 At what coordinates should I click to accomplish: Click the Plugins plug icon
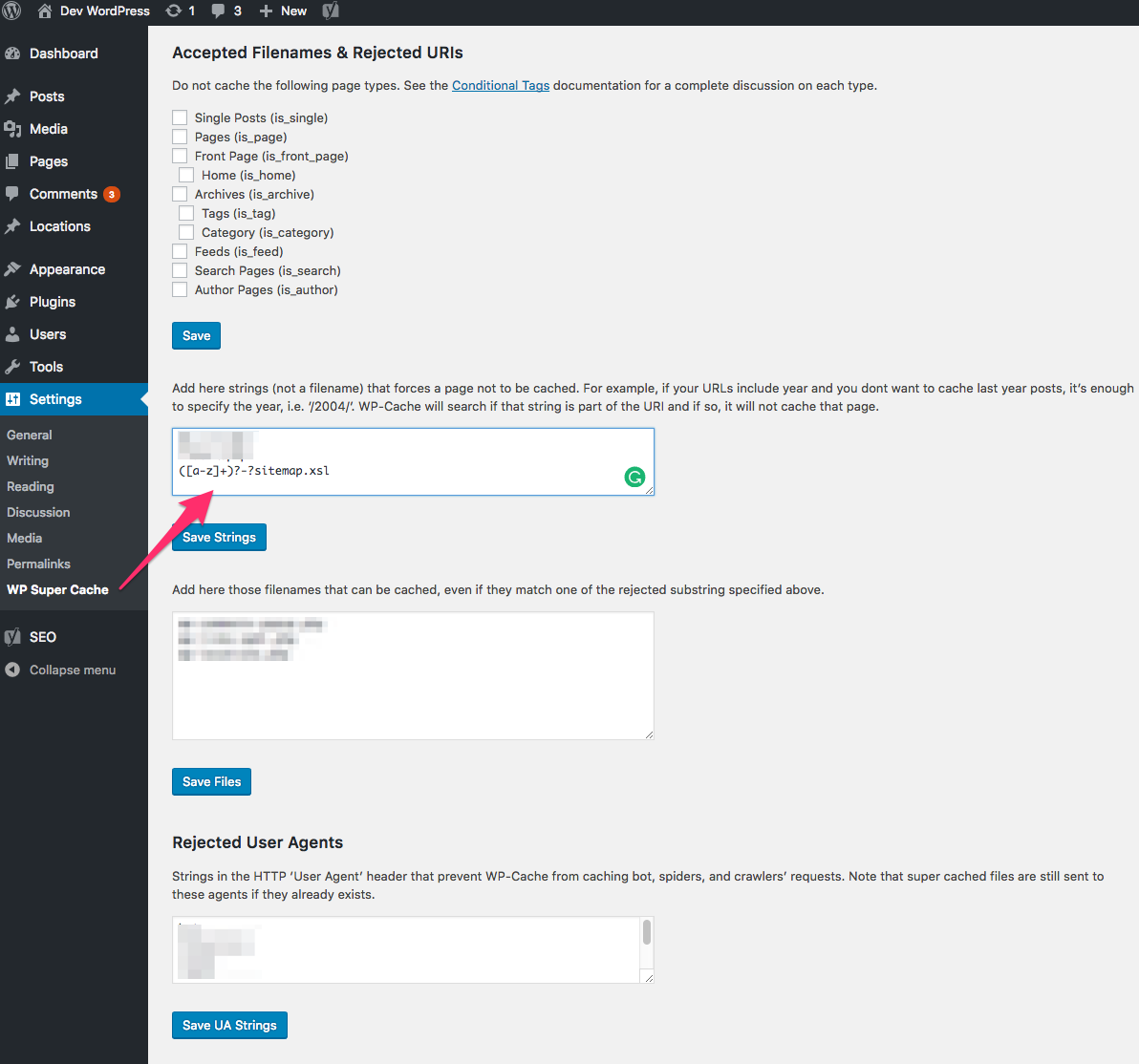12,302
